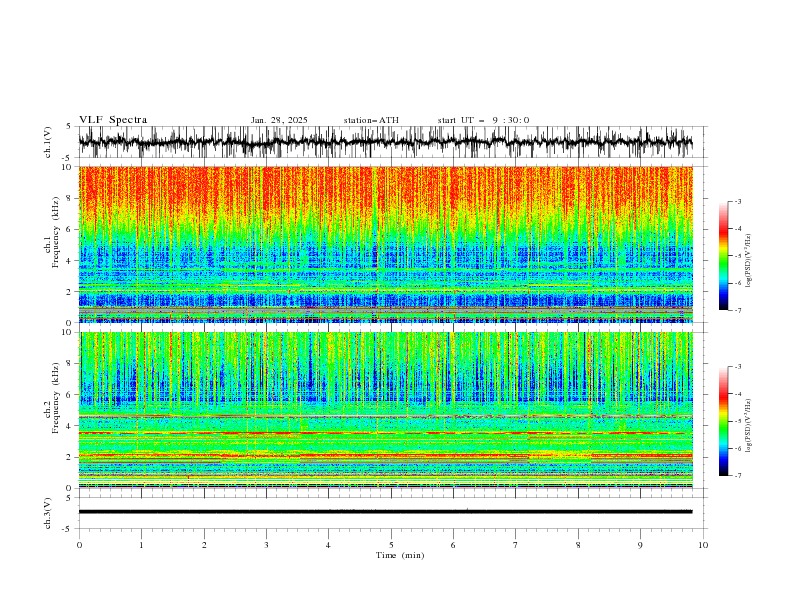The width and height of the screenshot is (792, 612).
Task: Click the "6" kHz tick of ch.2 spectrogram
Action: [x=69, y=395]
